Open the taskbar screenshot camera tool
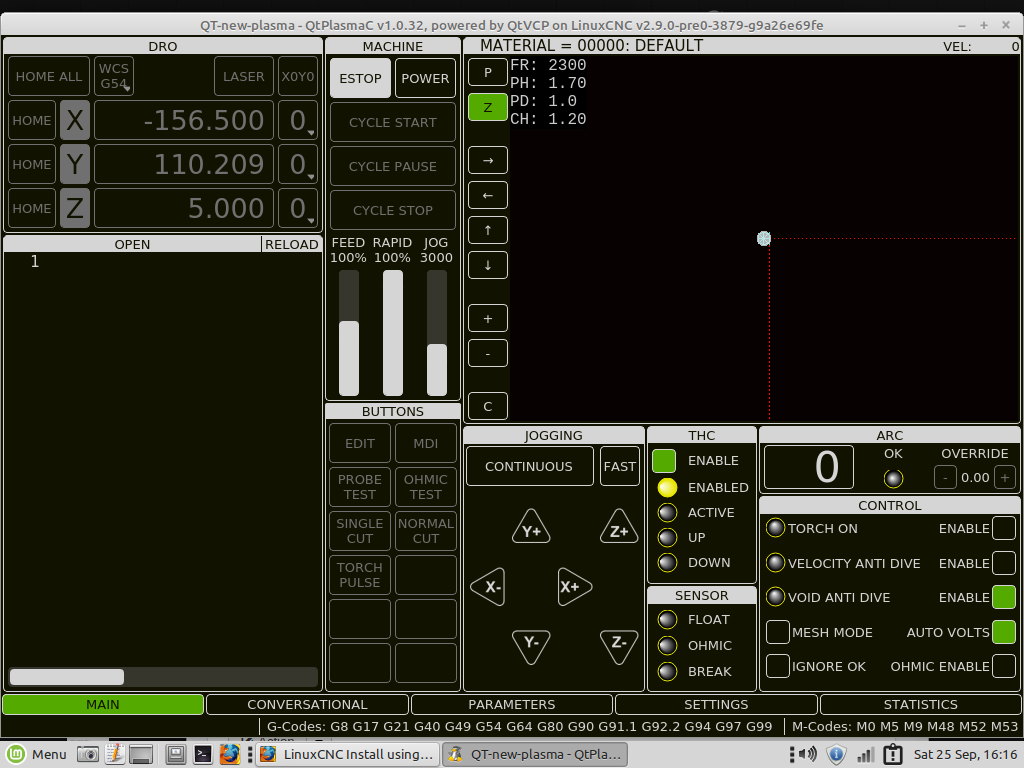 (88, 754)
